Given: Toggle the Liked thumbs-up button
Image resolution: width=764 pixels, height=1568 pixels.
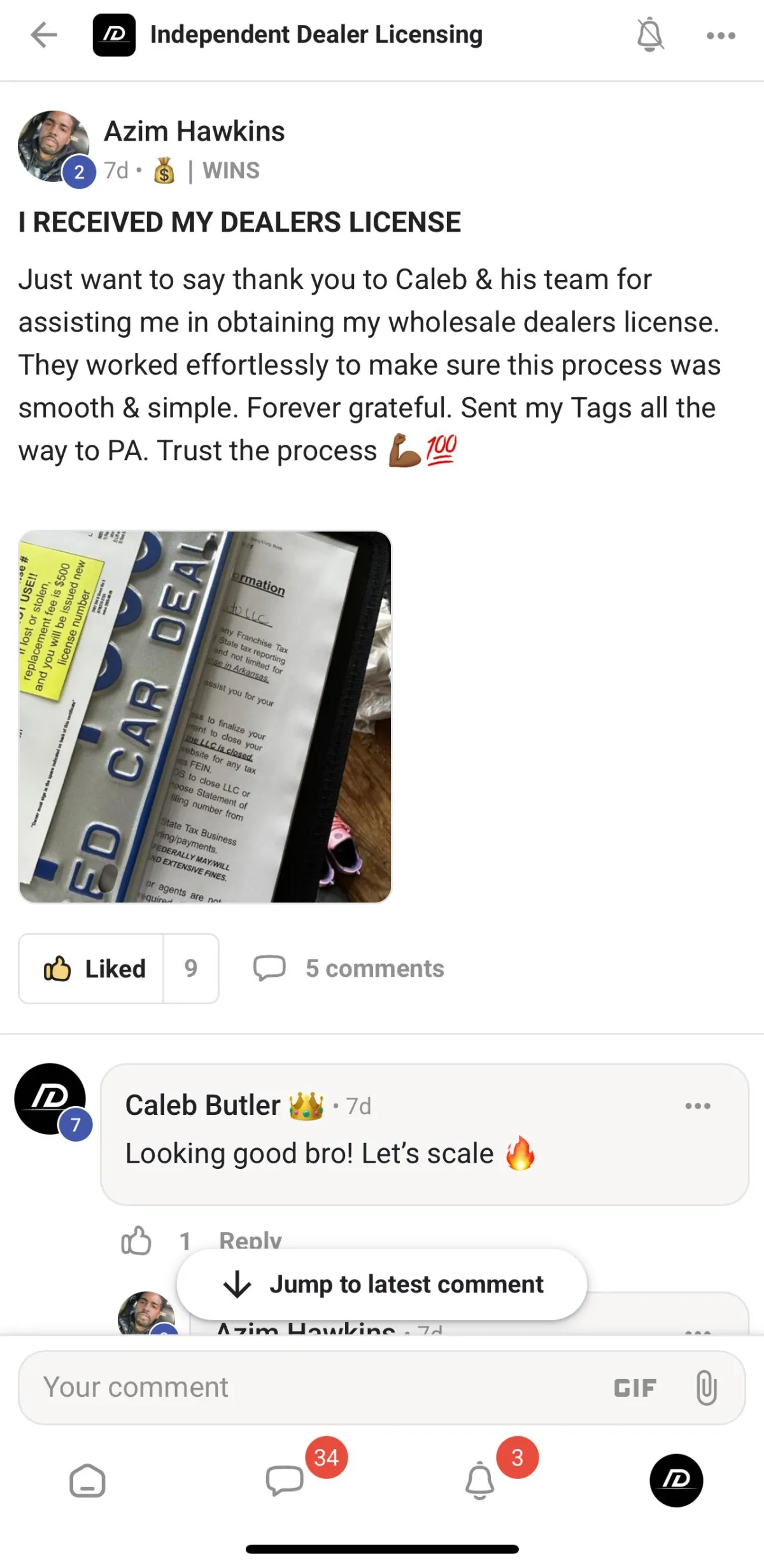Looking at the screenshot, I should 92,969.
